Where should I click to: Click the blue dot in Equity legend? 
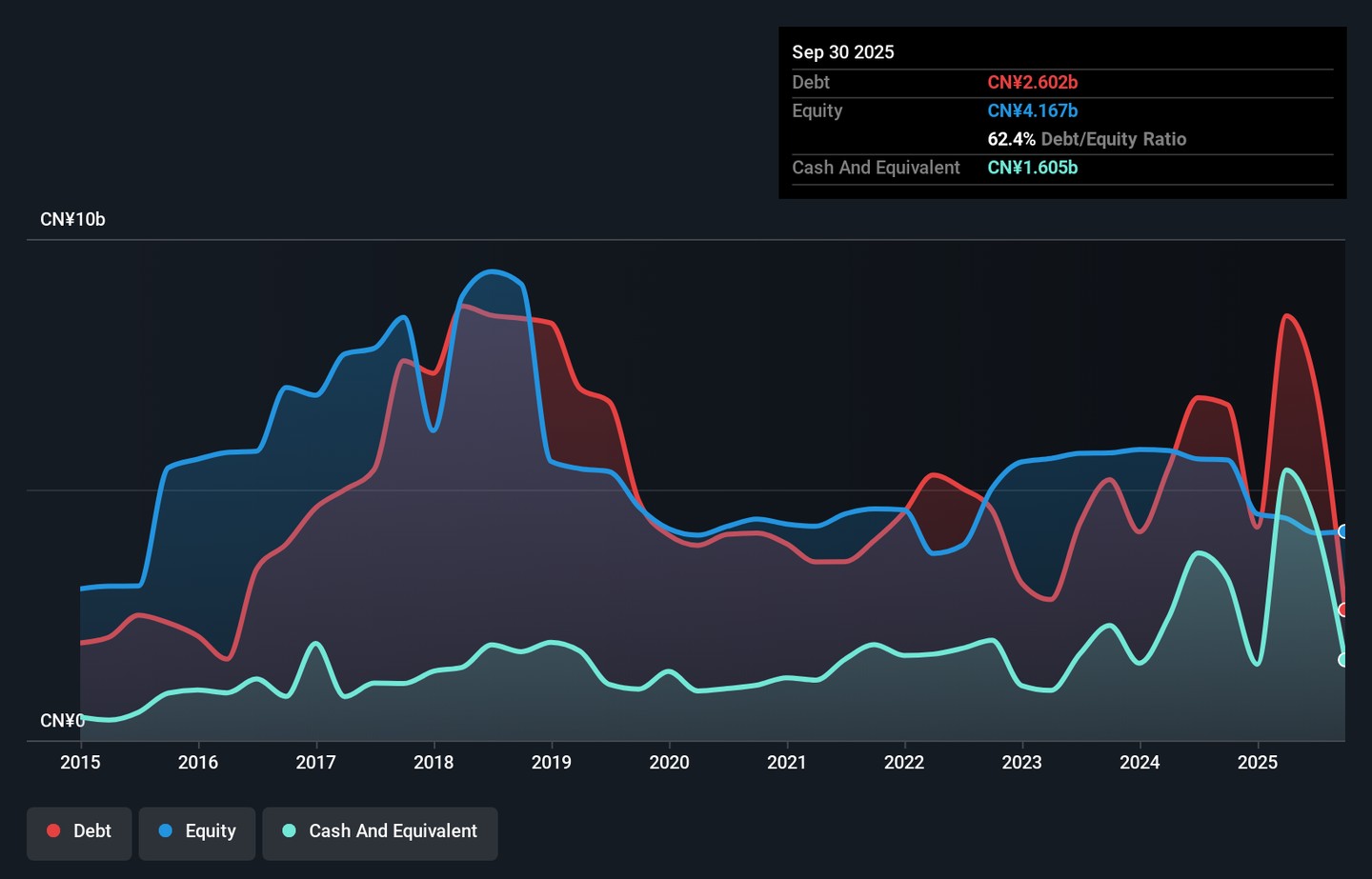tap(166, 831)
